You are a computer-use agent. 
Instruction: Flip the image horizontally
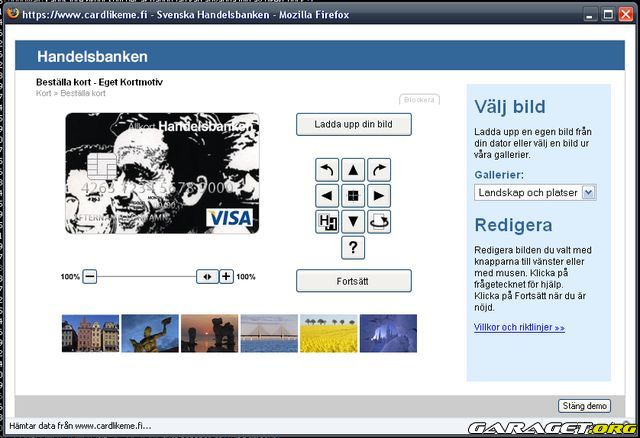(327, 222)
